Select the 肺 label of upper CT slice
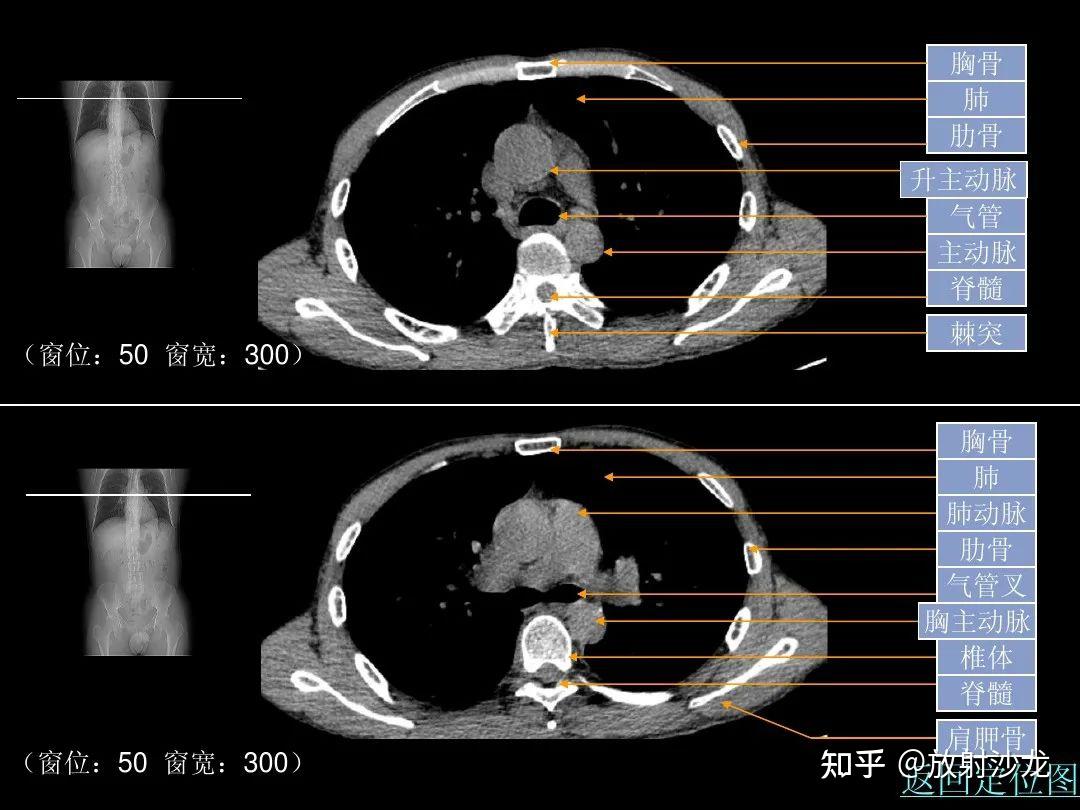 pos(976,99)
